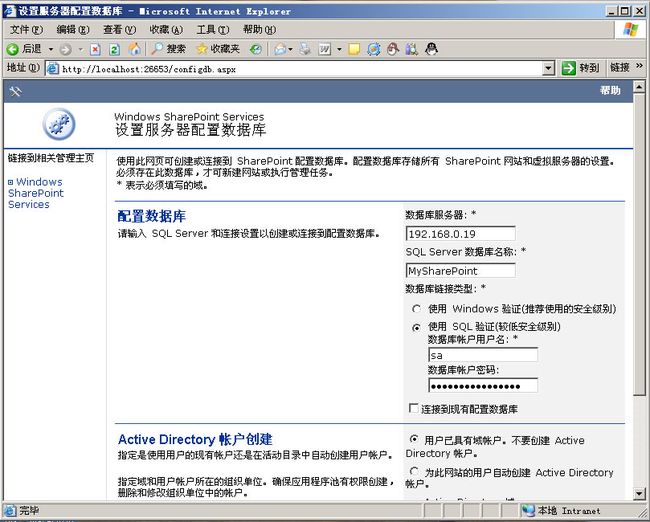Click the Refresh page icon
650x522 pixels.
click(114, 50)
